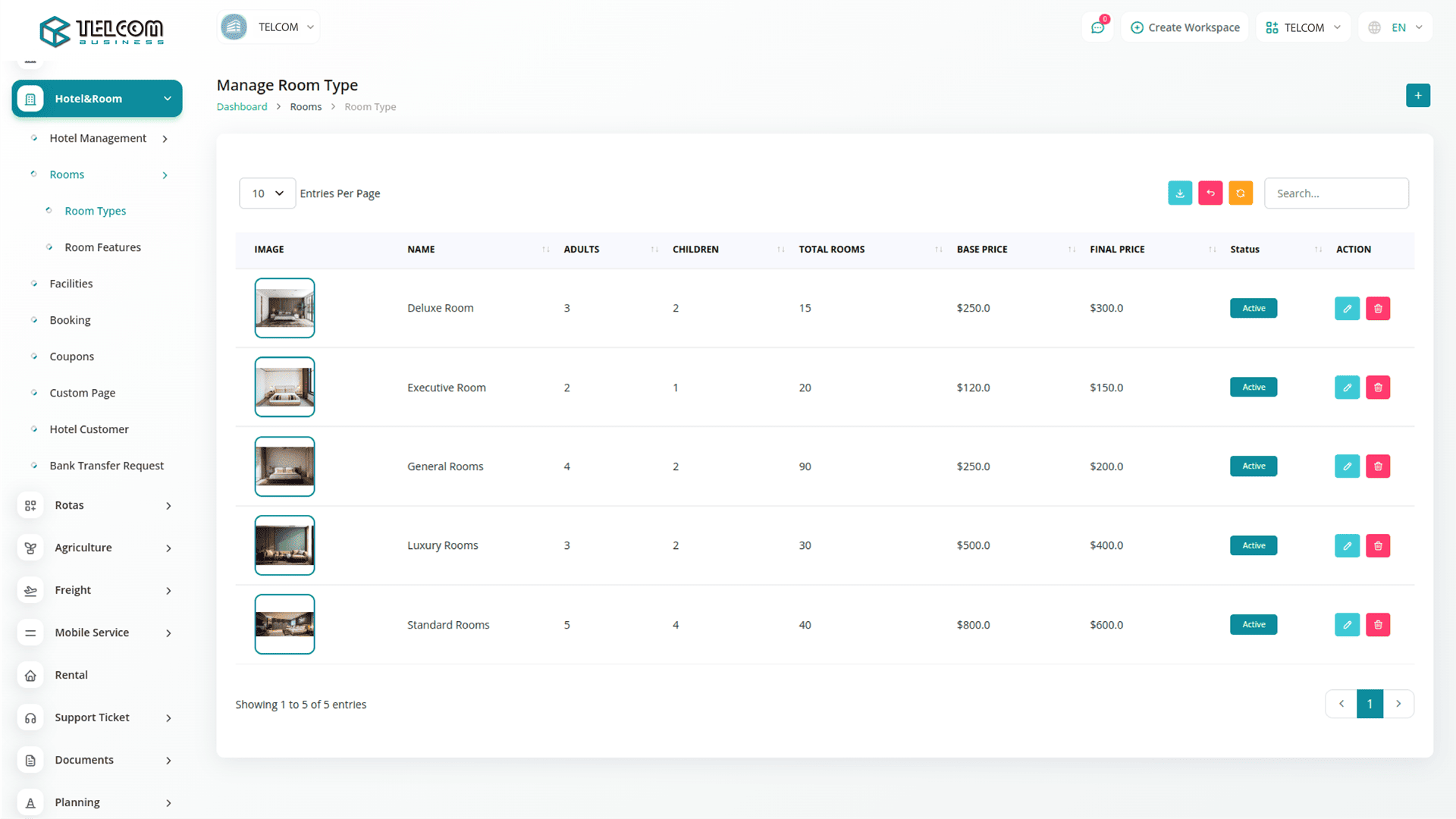Click the Create Workspace button

pyautogui.click(x=1185, y=27)
